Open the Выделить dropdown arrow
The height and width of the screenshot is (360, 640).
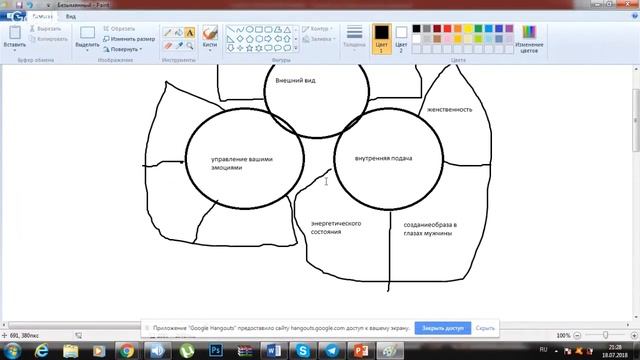coord(87,51)
